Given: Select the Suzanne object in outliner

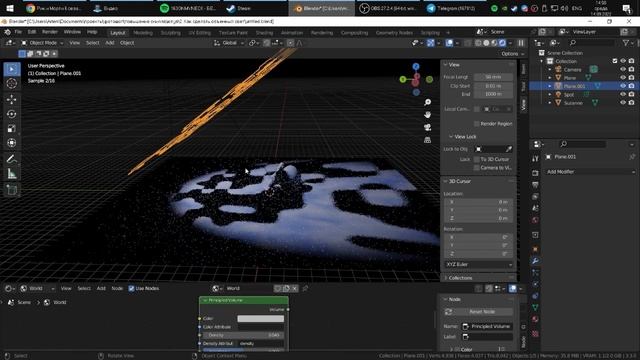Looking at the screenshot, I should coord(573,103).
